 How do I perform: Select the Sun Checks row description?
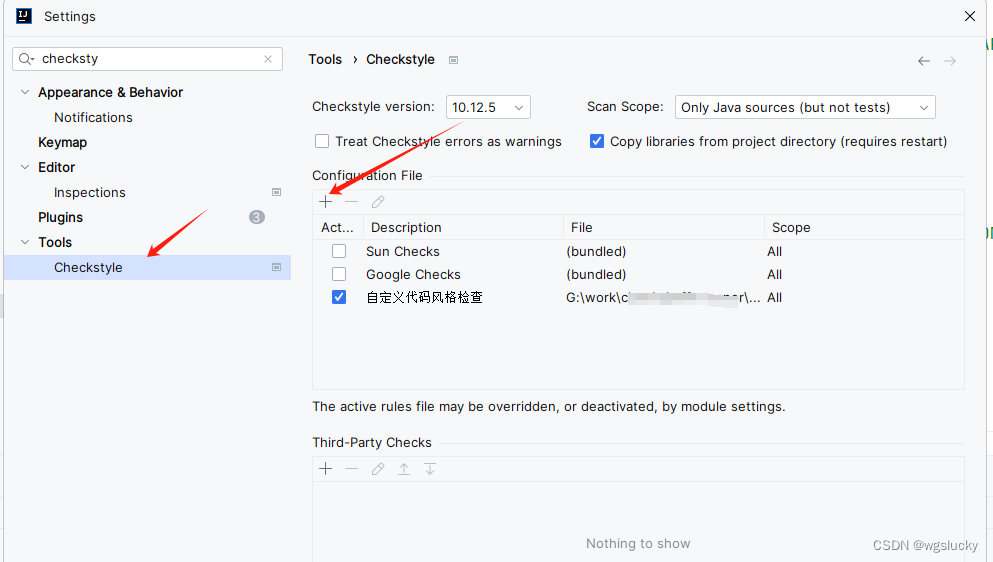point(403,252)
